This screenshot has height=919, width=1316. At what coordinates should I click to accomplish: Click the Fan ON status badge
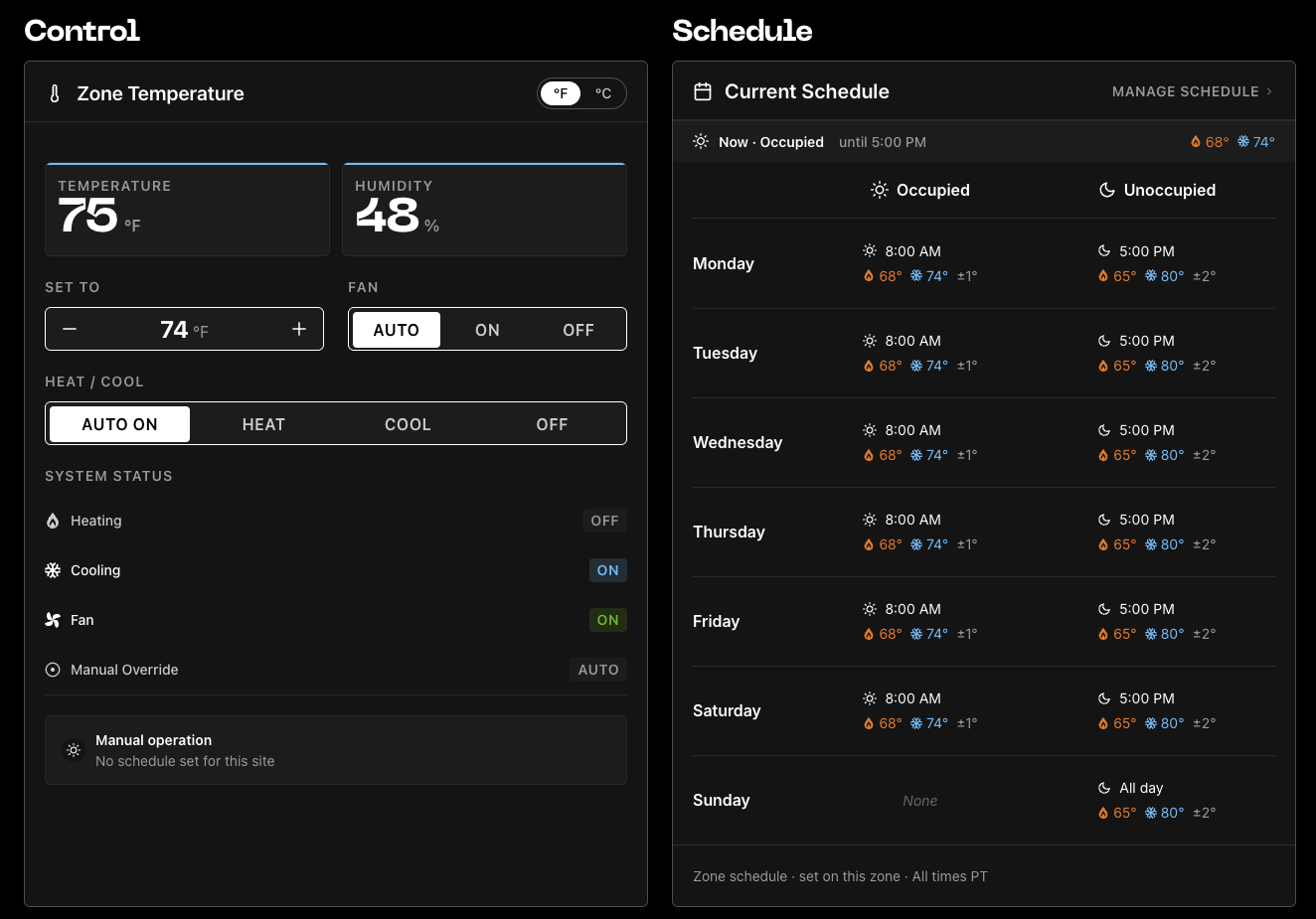click(608, 620)
